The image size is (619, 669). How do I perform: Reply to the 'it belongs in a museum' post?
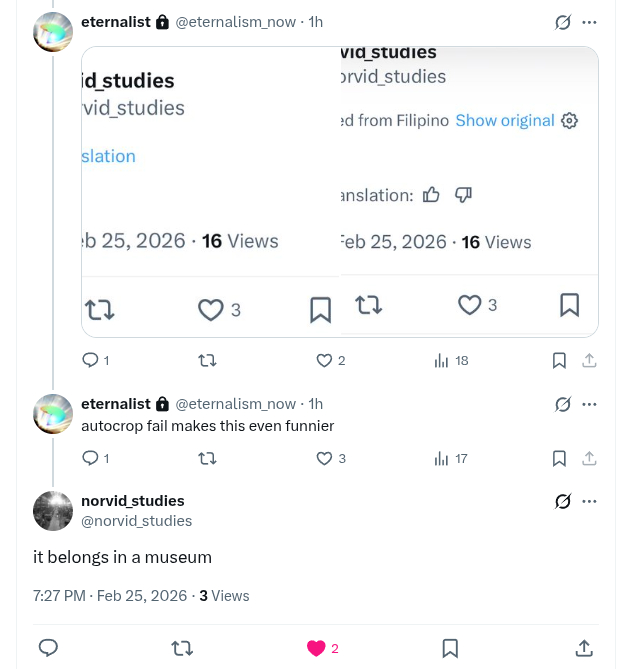click(48, 648)
